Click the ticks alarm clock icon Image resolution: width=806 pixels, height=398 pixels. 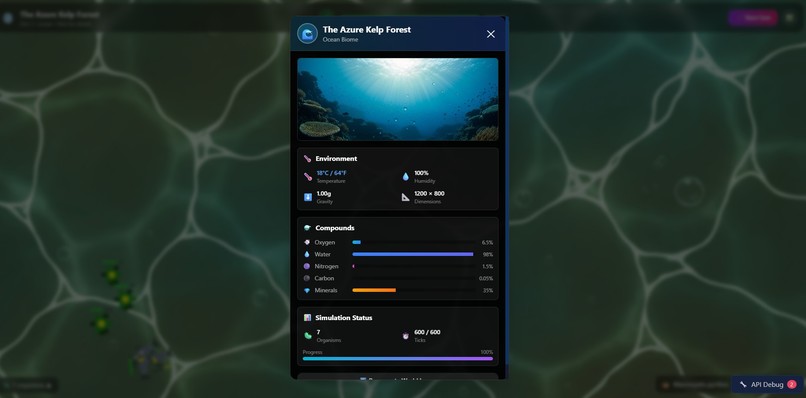tap(406, 336)
